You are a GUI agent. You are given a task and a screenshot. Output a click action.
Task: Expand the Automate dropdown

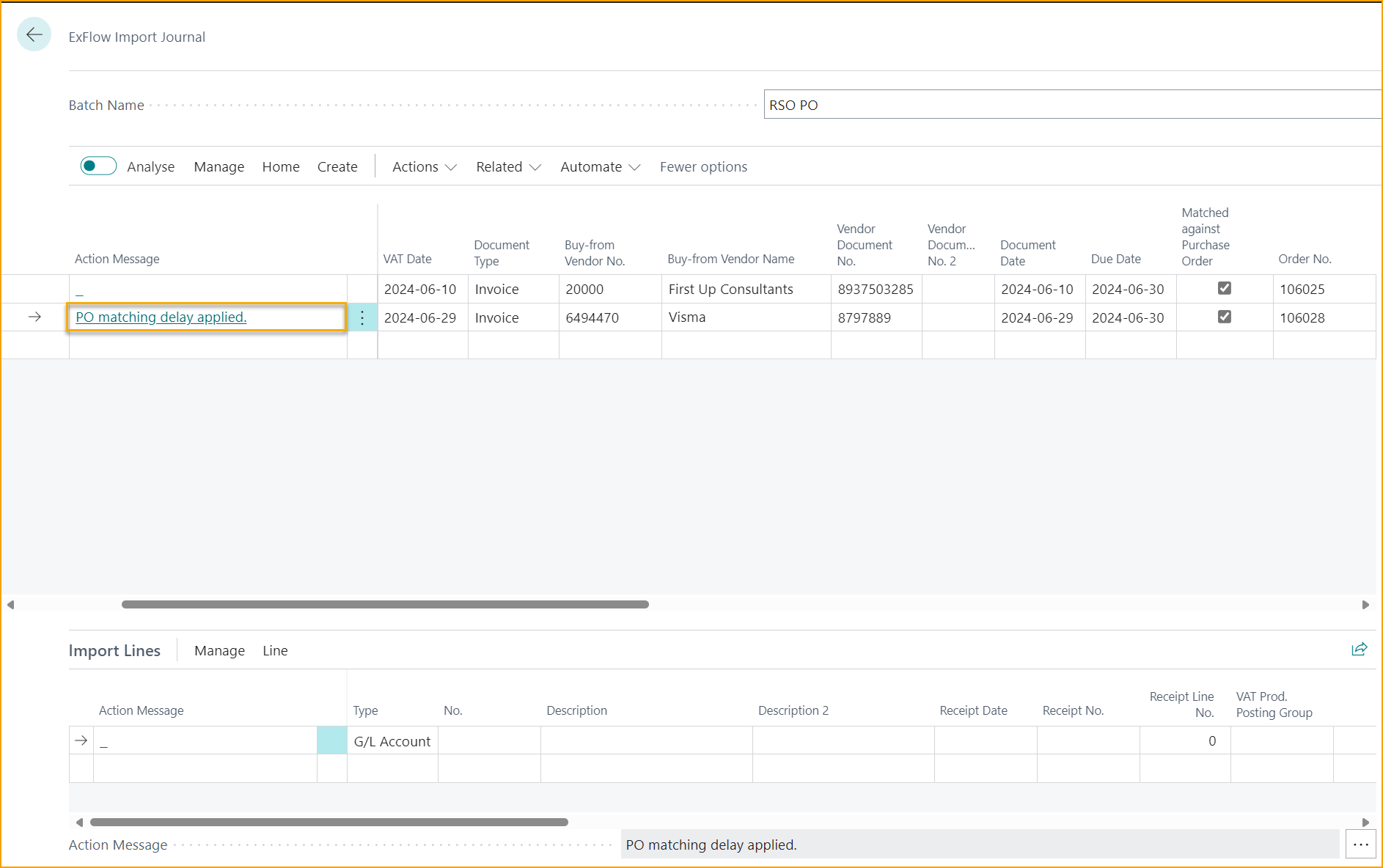coord(601,167)
